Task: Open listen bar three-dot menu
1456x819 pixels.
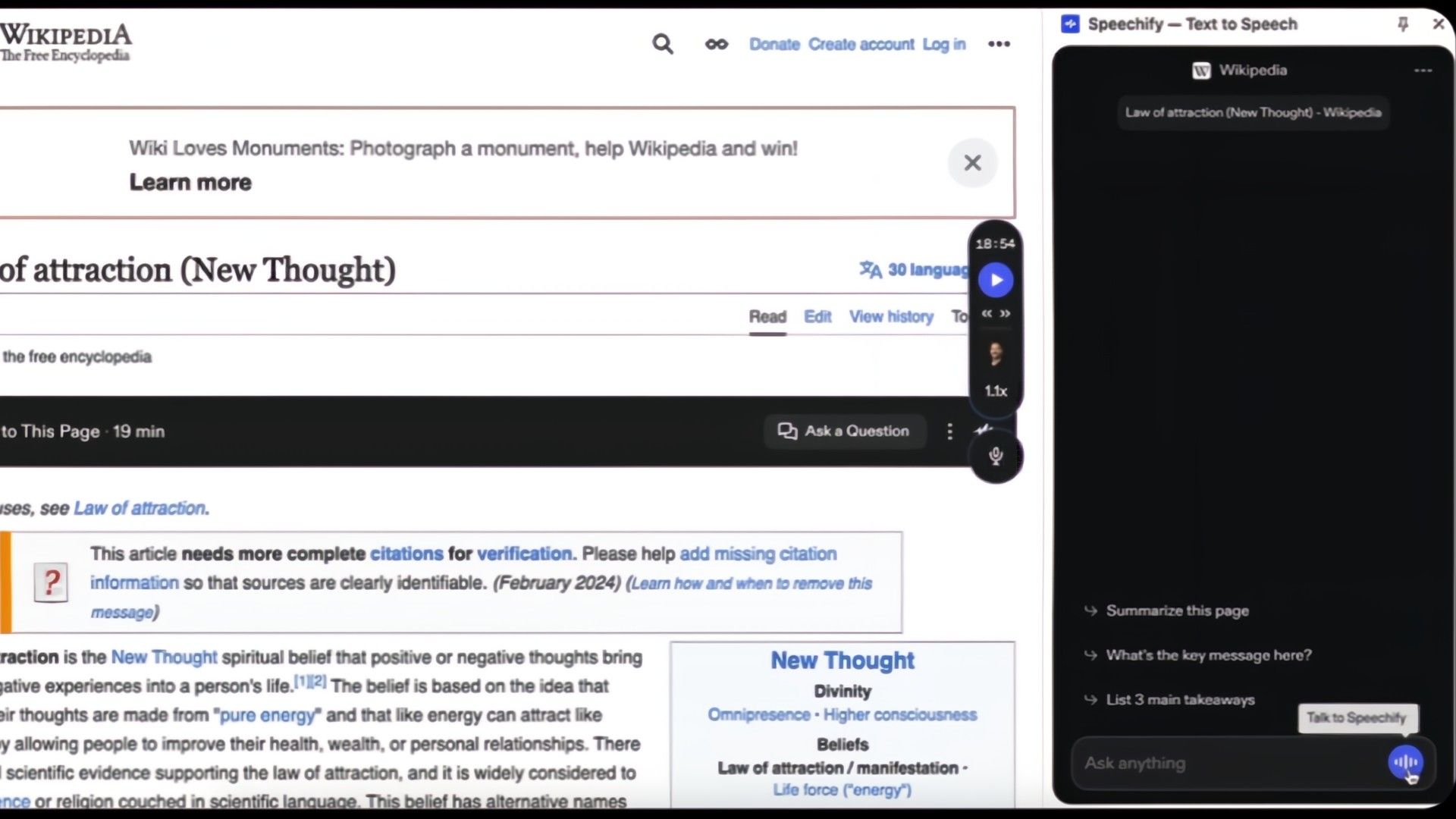Action: (x=949, y=431)
